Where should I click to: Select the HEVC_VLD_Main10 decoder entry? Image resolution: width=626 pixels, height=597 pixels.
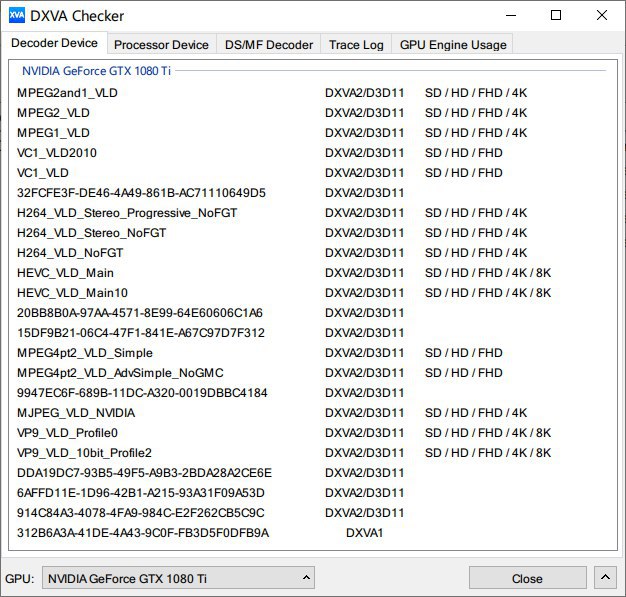(x=72, y=293)
